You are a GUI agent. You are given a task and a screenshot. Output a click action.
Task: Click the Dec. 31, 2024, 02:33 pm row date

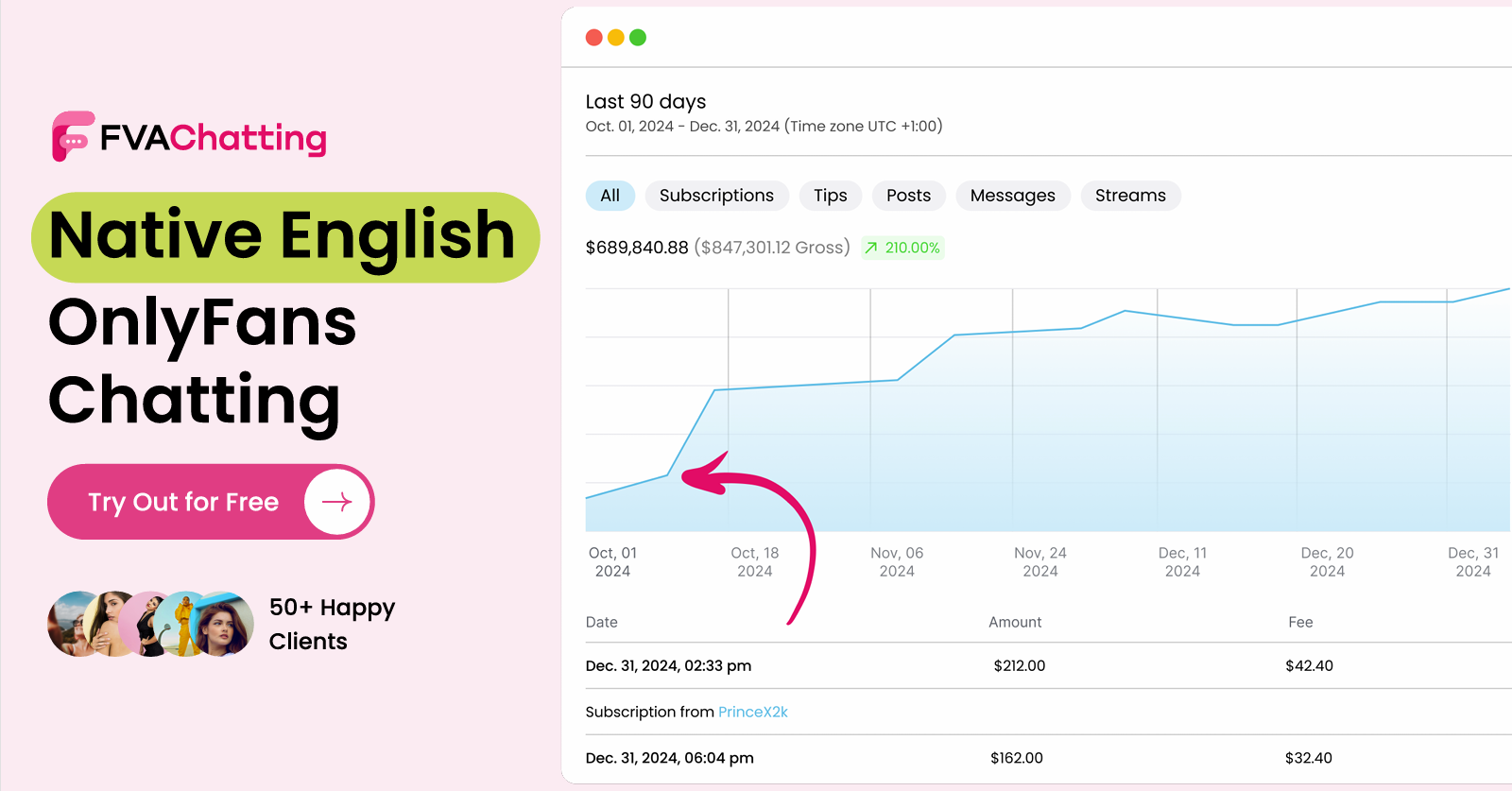668,665
